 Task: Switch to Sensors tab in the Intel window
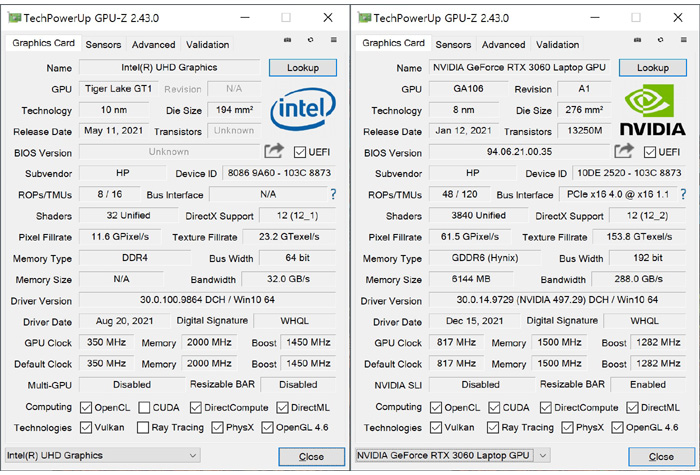[103, 44]
